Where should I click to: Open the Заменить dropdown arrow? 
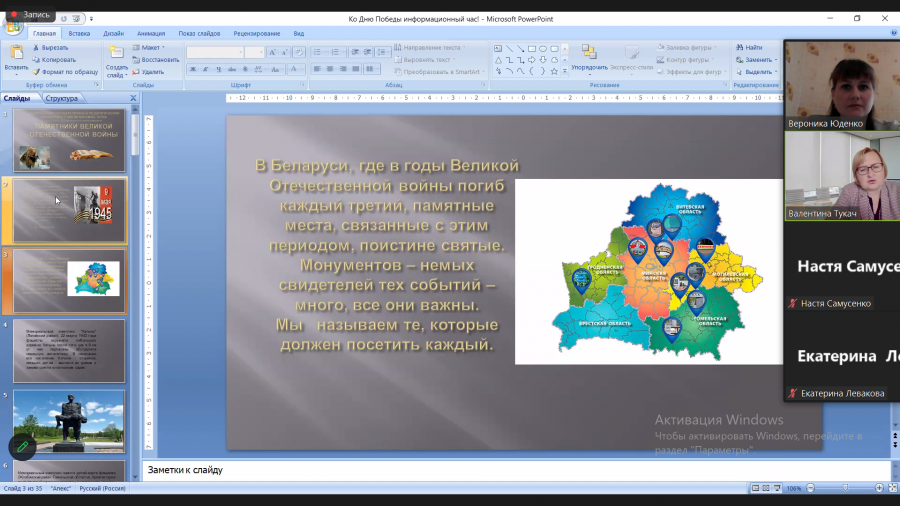pyautogui.click(x=776, y=60)
